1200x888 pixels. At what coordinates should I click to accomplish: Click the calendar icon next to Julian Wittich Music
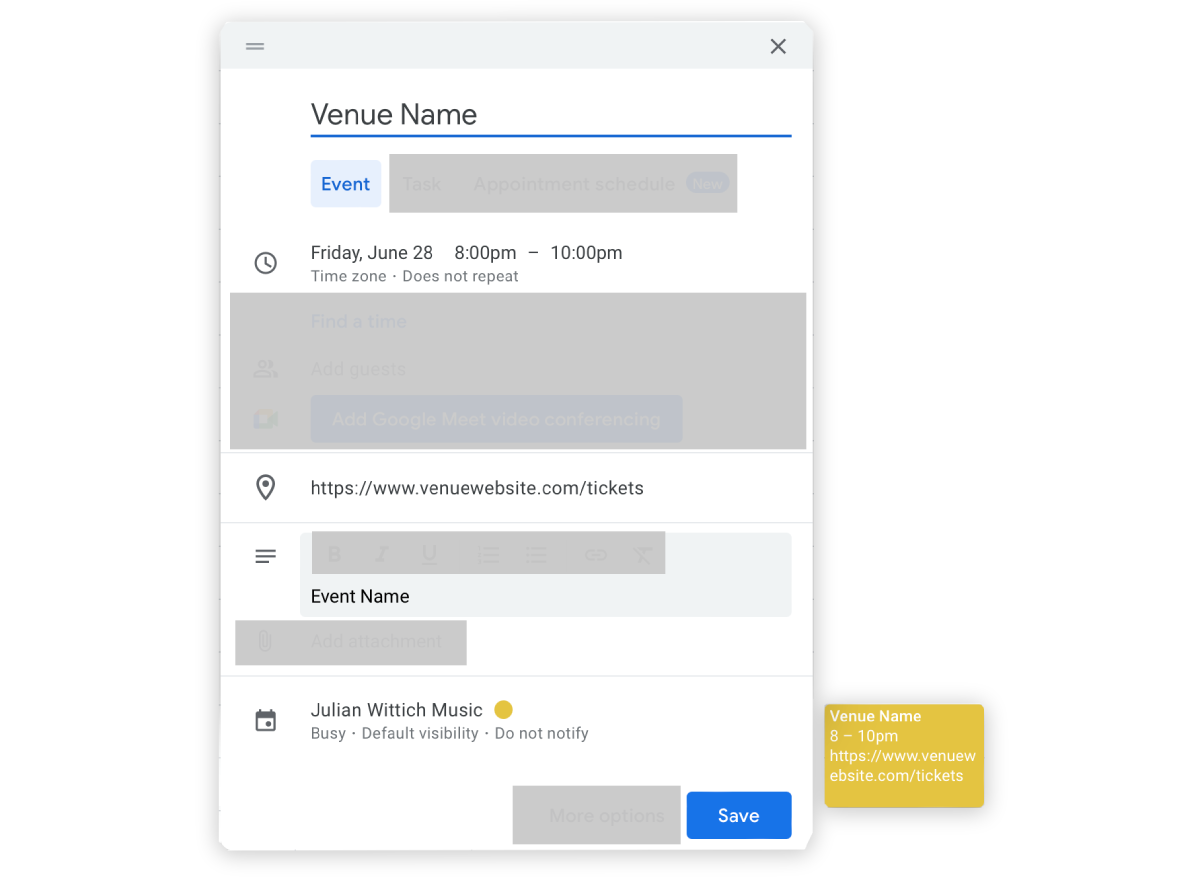(x=265, y=719)
